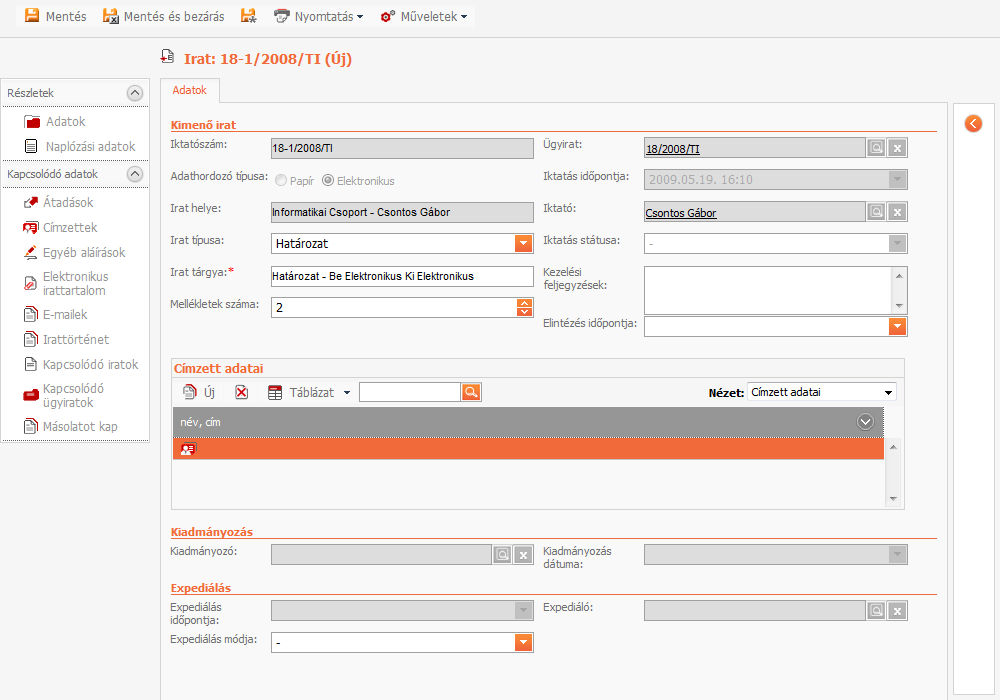Screen dimensions: 1000x700
Task: Click the lookup icon for Ügyirat
Action: 876,148
